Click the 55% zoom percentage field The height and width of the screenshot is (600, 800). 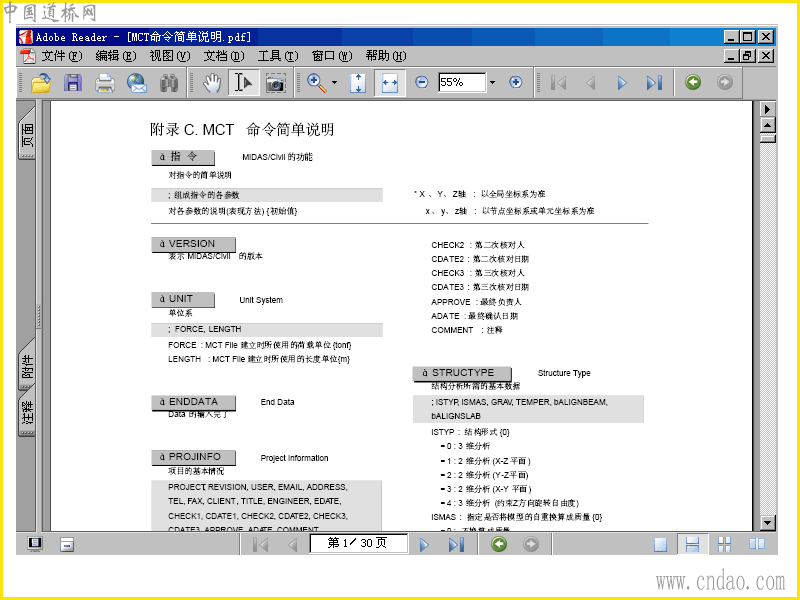pyautogui.click(x=462, y=82)
